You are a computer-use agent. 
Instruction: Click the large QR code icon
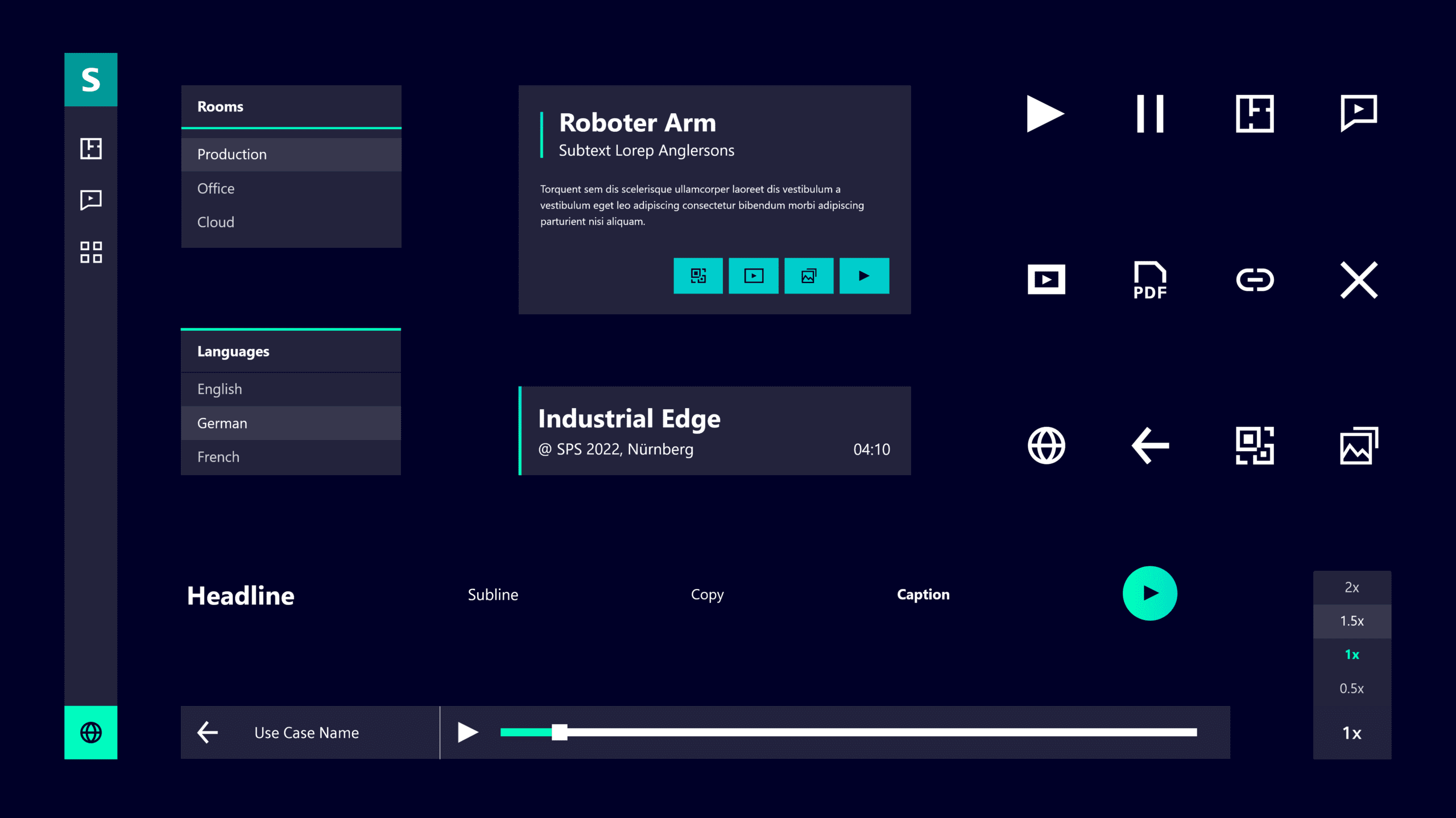click(x=1255, y=446)
